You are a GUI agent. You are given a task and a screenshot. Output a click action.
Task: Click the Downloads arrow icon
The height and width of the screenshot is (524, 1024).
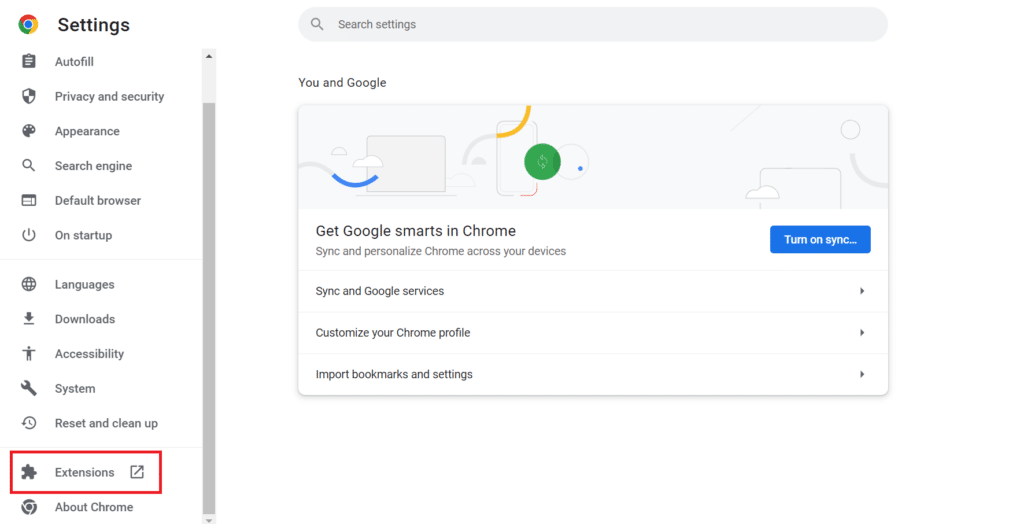[x=29, y=319]
